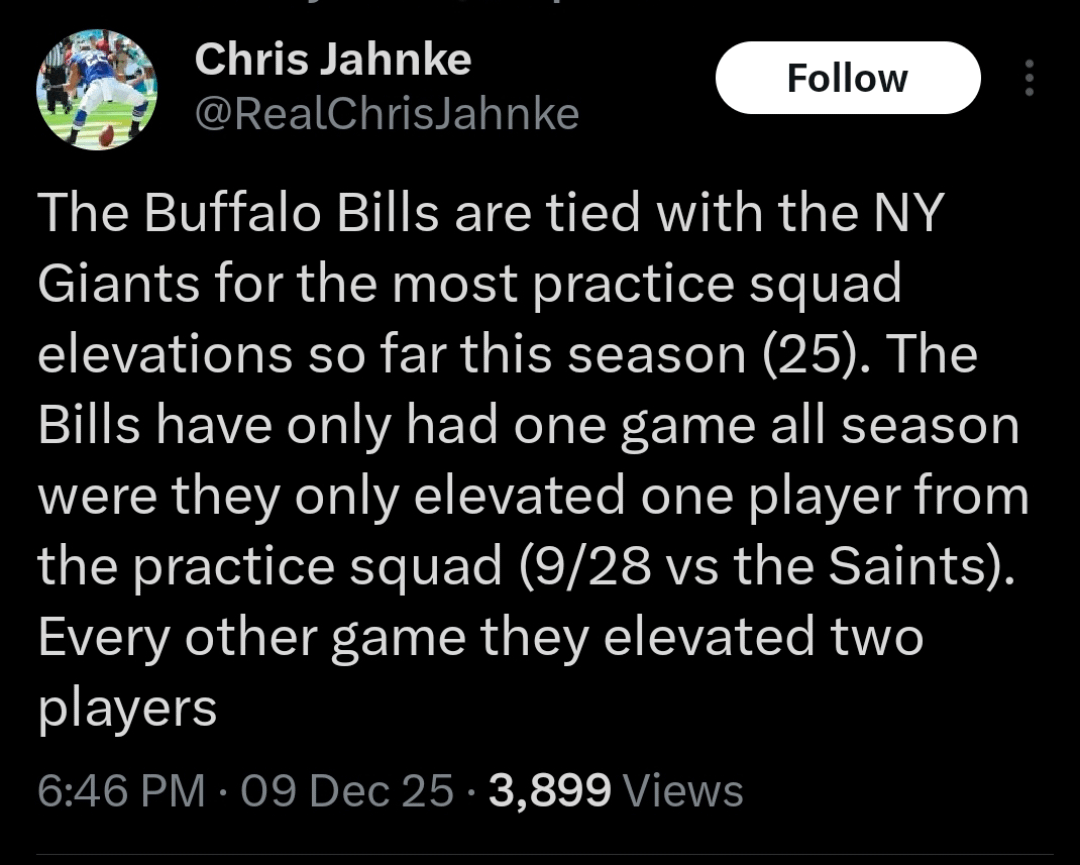Click the last word "players" in the tweet
1080x865 pixels.
point(127,709)
